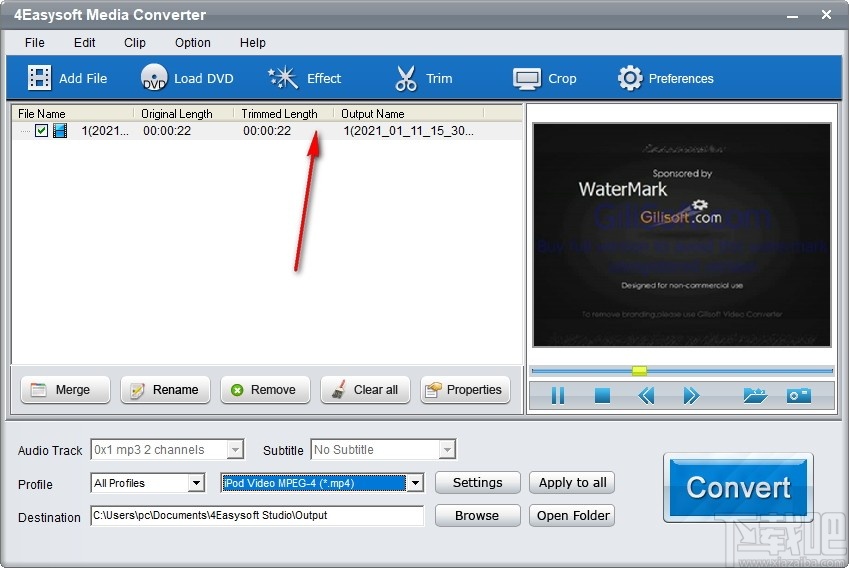Open the Clip menu
Screen dimensions: 849x568
[135, 43]
